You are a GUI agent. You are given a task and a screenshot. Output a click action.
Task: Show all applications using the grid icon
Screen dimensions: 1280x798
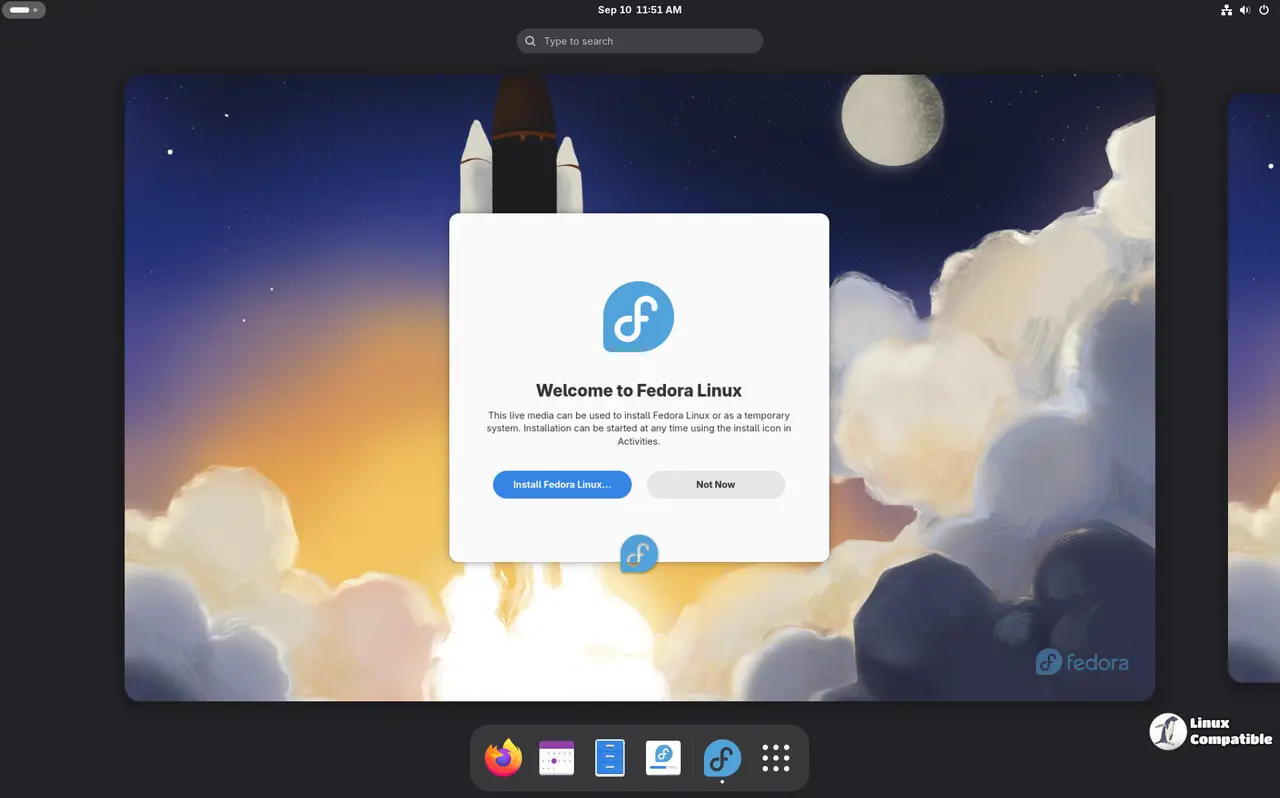coord(775,758)
